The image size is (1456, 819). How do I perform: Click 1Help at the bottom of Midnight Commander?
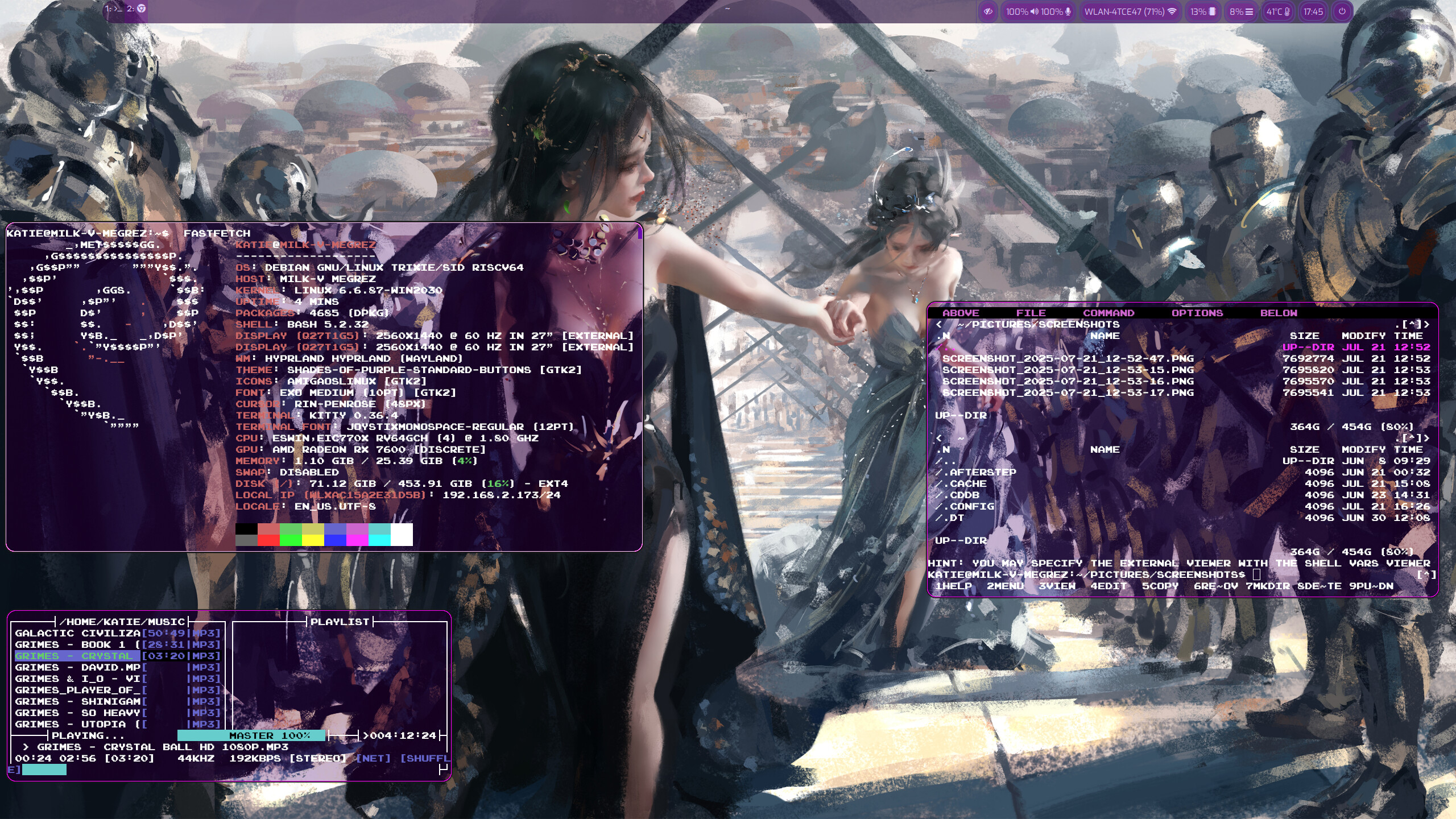click(953, 586)
